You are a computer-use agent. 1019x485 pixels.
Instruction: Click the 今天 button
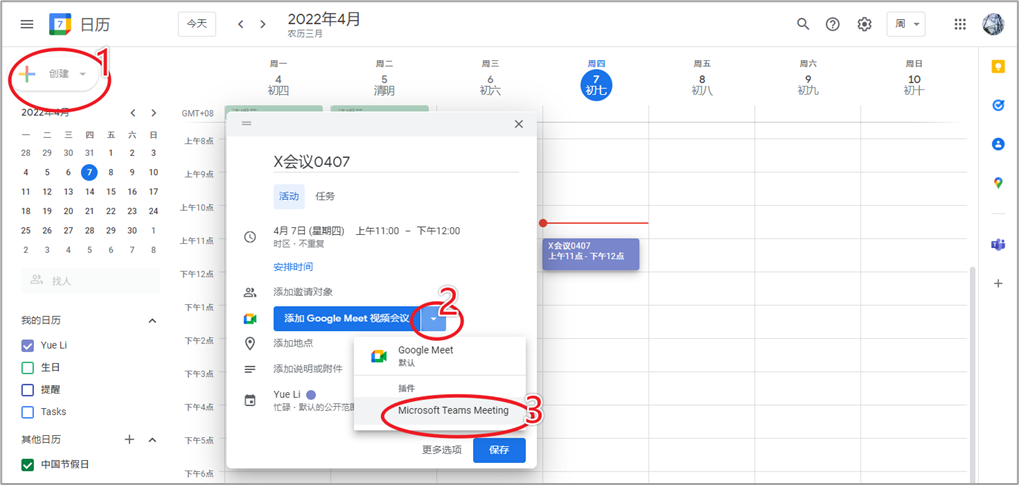click(196, 24)
